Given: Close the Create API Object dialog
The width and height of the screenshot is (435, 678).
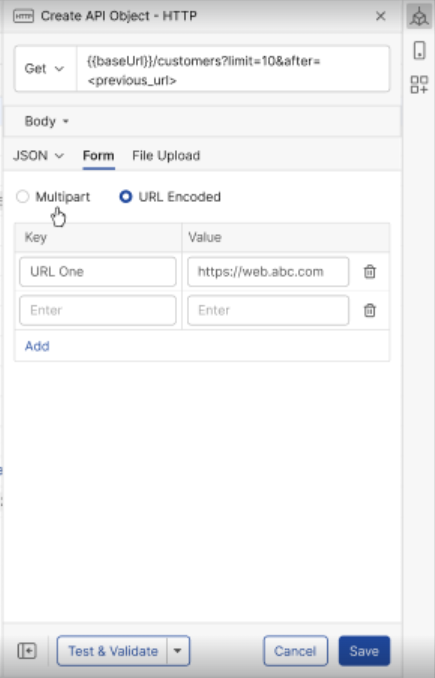Looking at the screenshot, I should point(381,16).
